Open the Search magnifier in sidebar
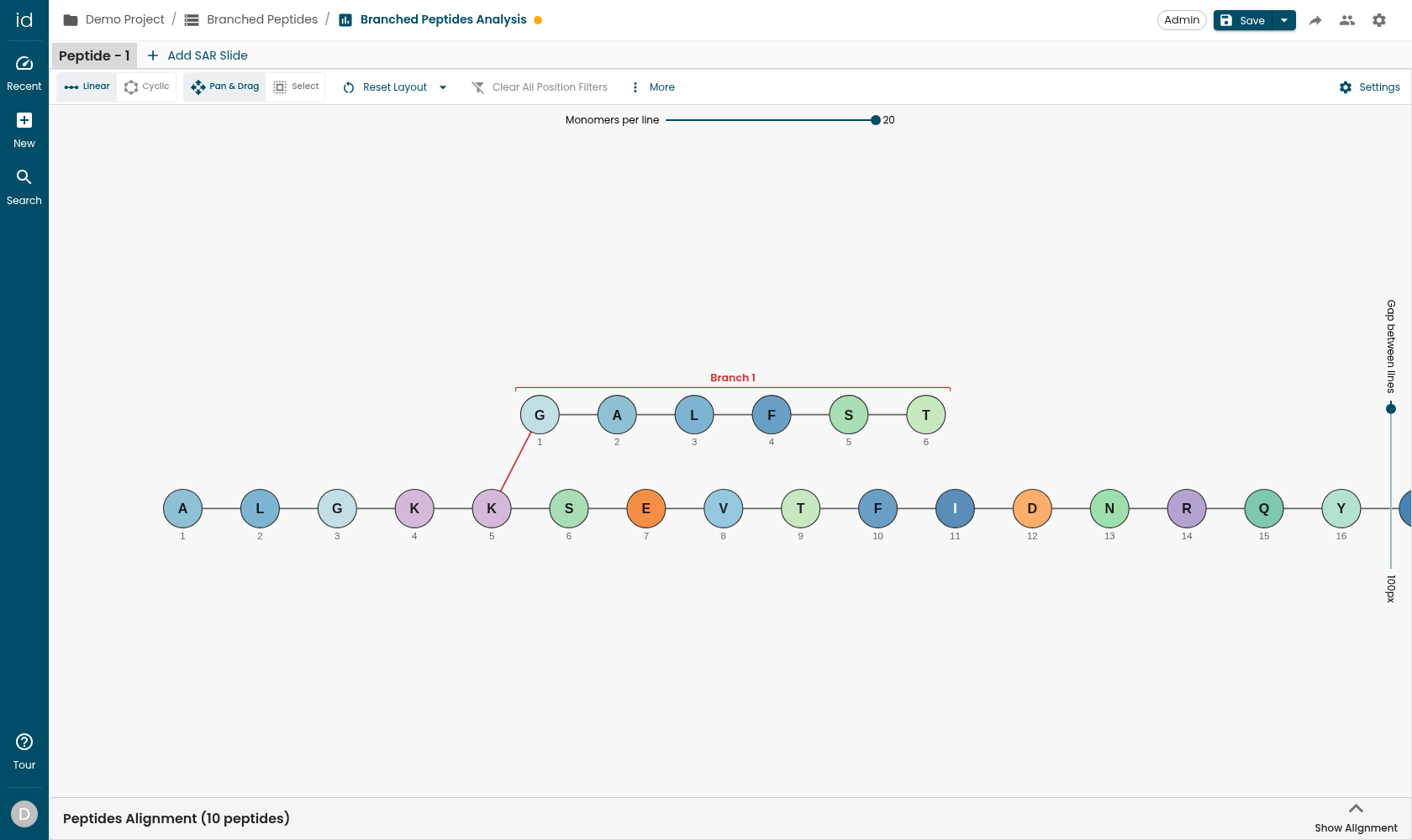This screenshot has width=1412, height=840. tap(24, 177)
